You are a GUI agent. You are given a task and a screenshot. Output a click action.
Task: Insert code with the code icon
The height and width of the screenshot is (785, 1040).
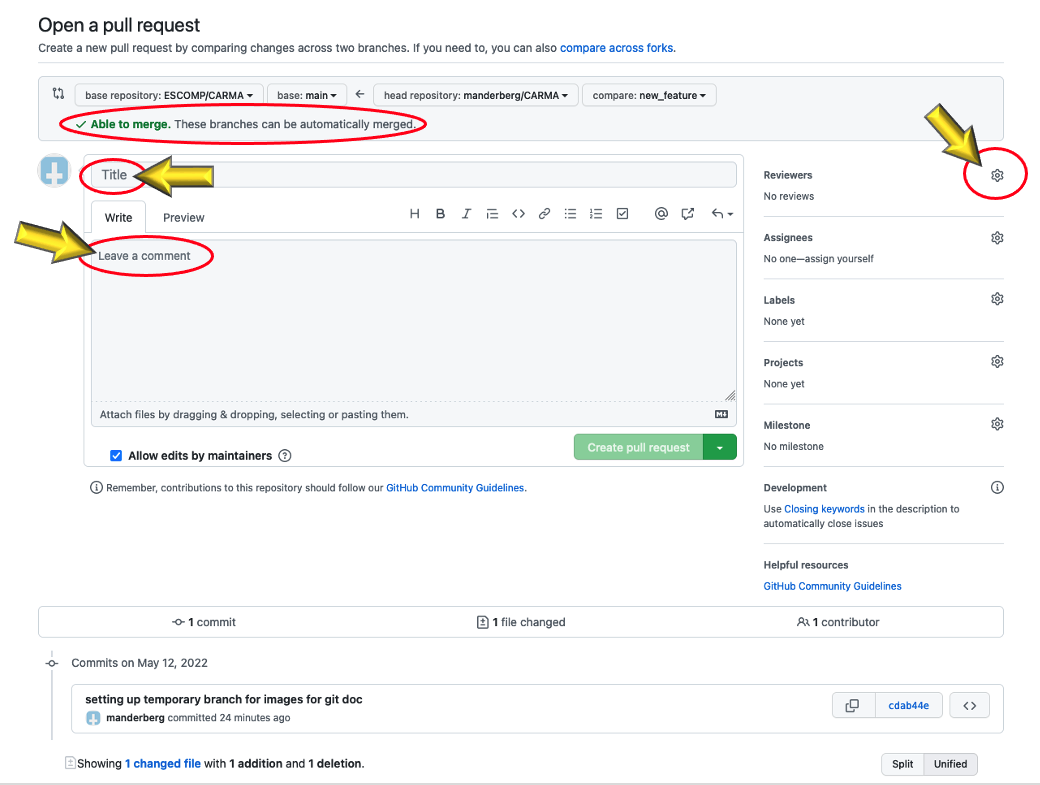tap(518, 214)
